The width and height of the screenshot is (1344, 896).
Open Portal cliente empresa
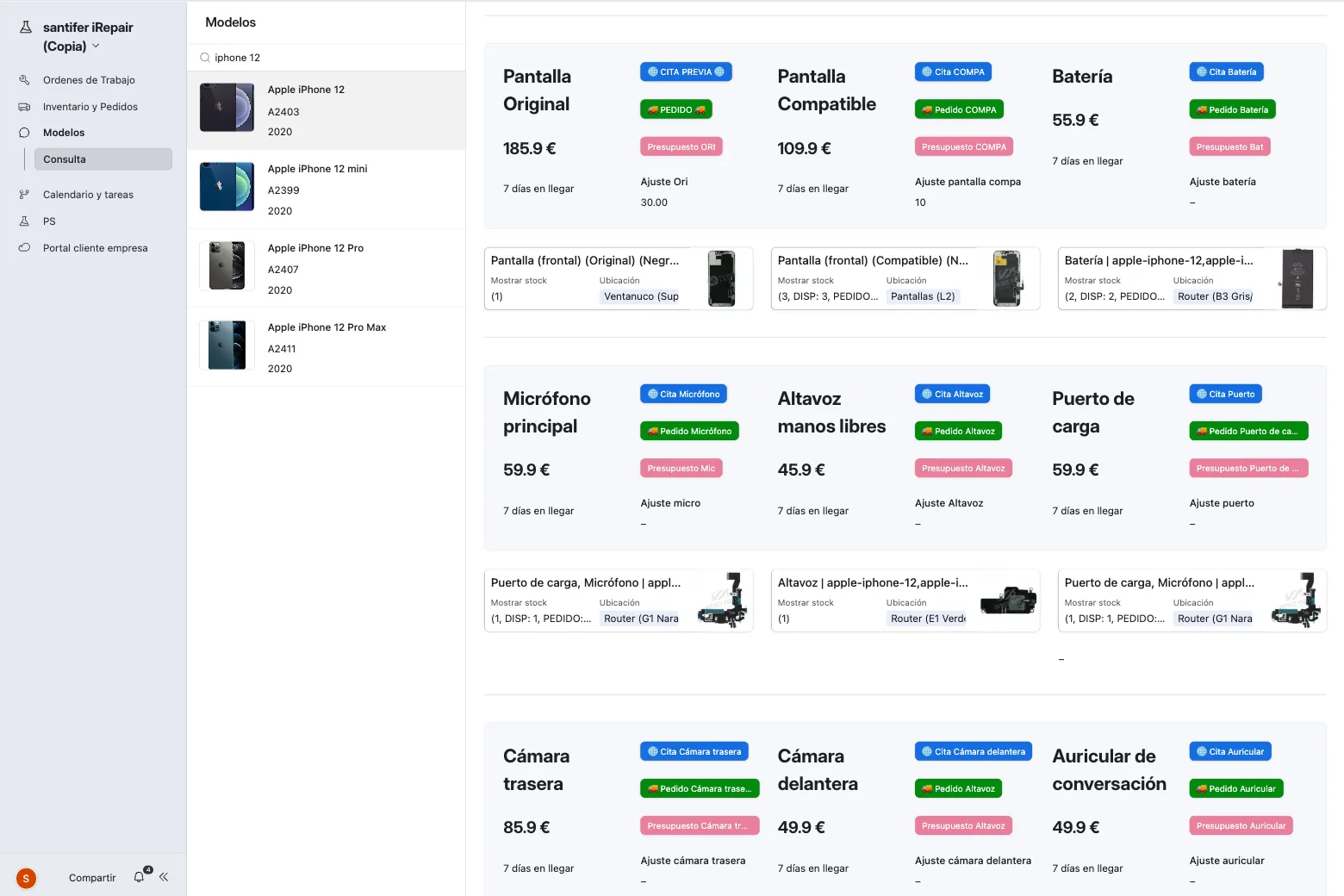94,247
